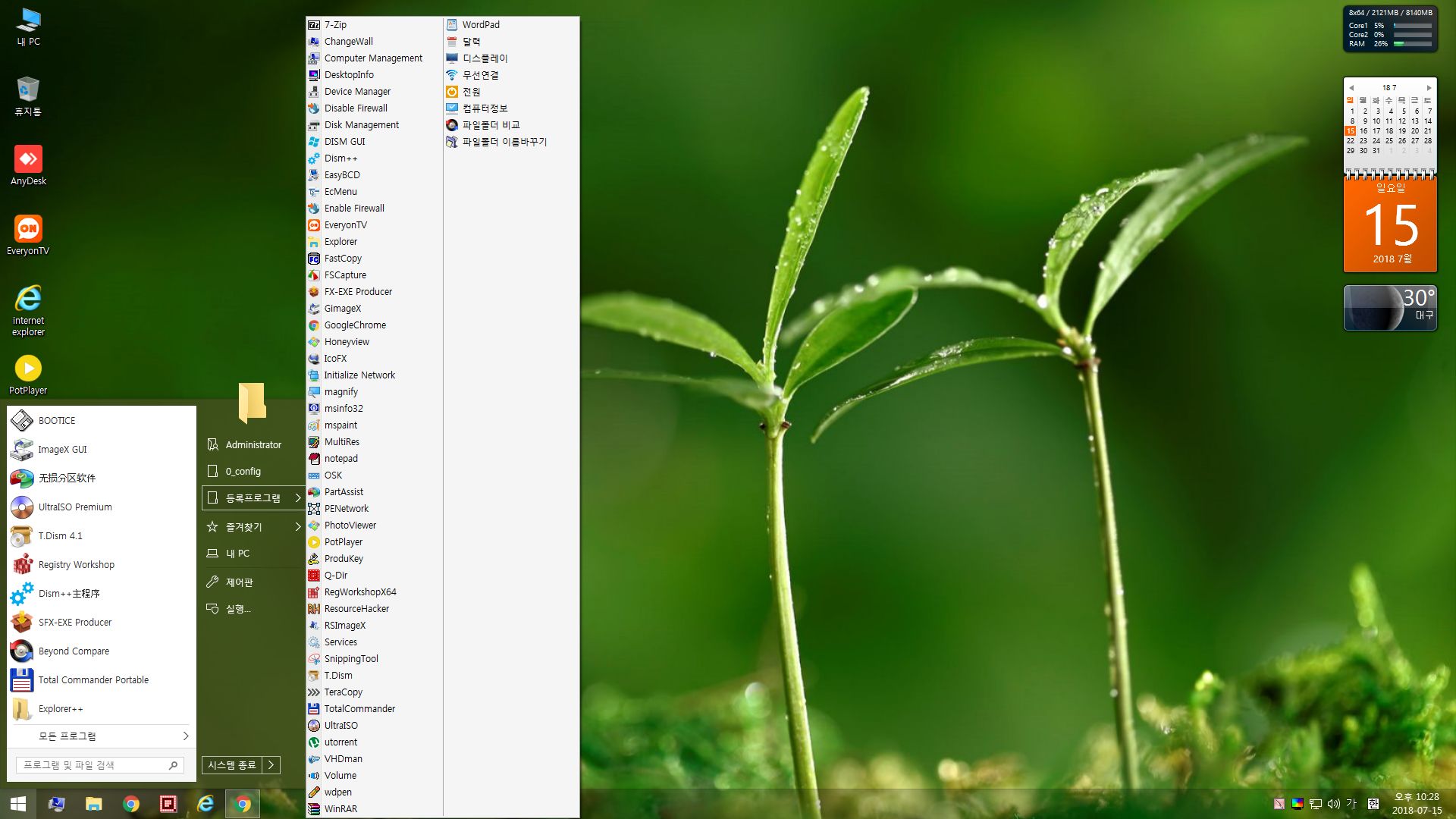The width and height of the screenshot is (1456, 819).
Task: Launch UltraISO Premium from start menu
Action: point(102,507)
